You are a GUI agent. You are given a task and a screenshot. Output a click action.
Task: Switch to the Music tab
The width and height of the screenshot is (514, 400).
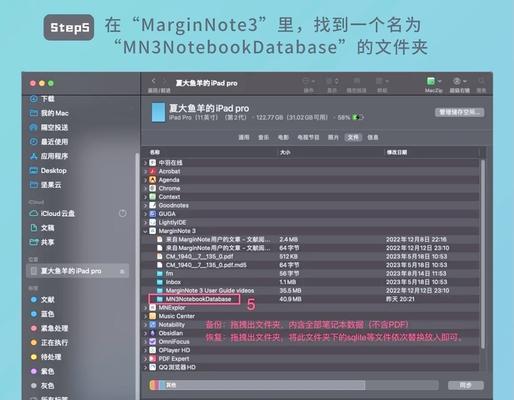[263, 137]
